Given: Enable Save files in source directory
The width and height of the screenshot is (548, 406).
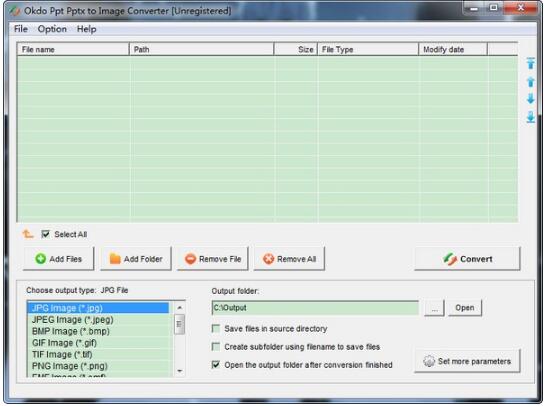Looking at the screenshot, I should pos(216,328).
